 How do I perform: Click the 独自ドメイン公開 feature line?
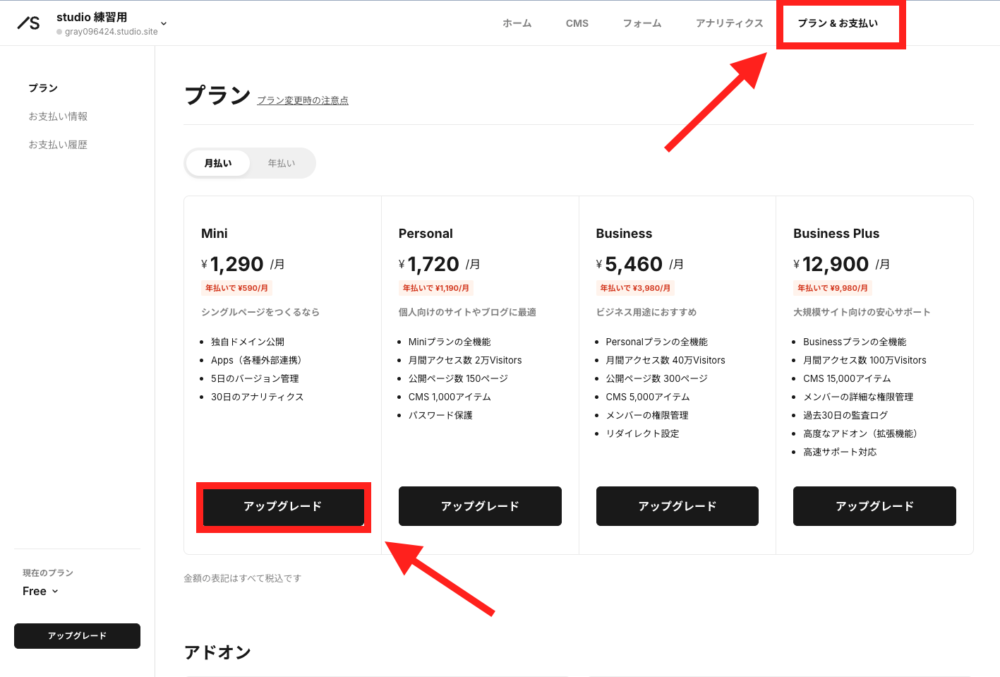pos(247,342)
